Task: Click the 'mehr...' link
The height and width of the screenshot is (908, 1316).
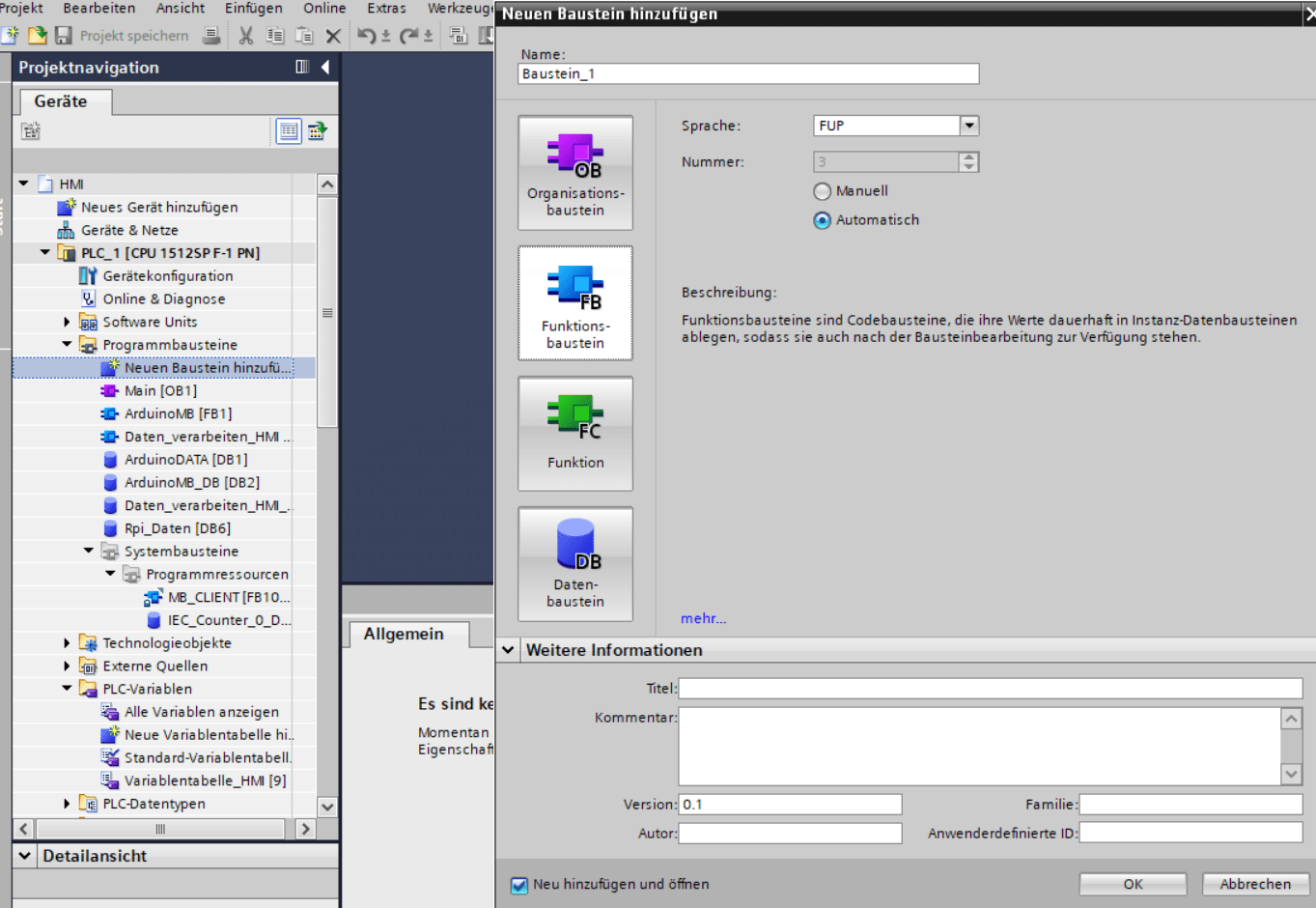Action: (703, 618)
